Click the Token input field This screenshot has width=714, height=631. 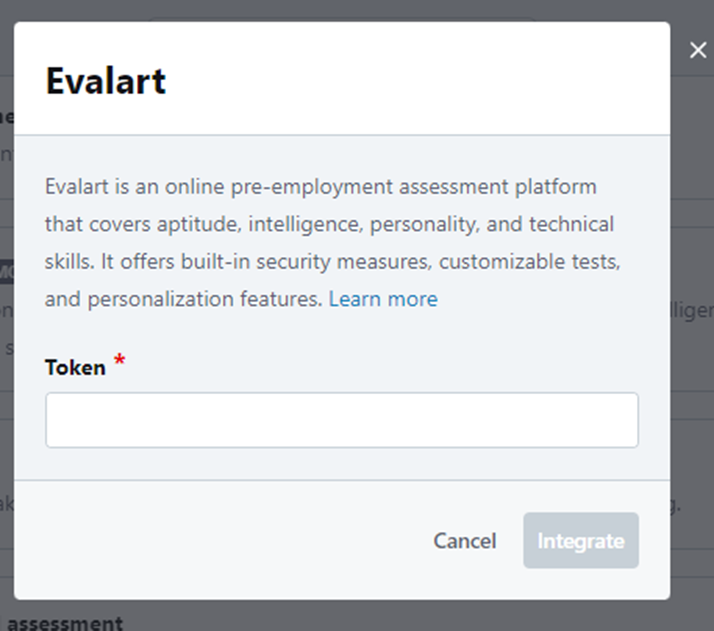tap(341, 420)
